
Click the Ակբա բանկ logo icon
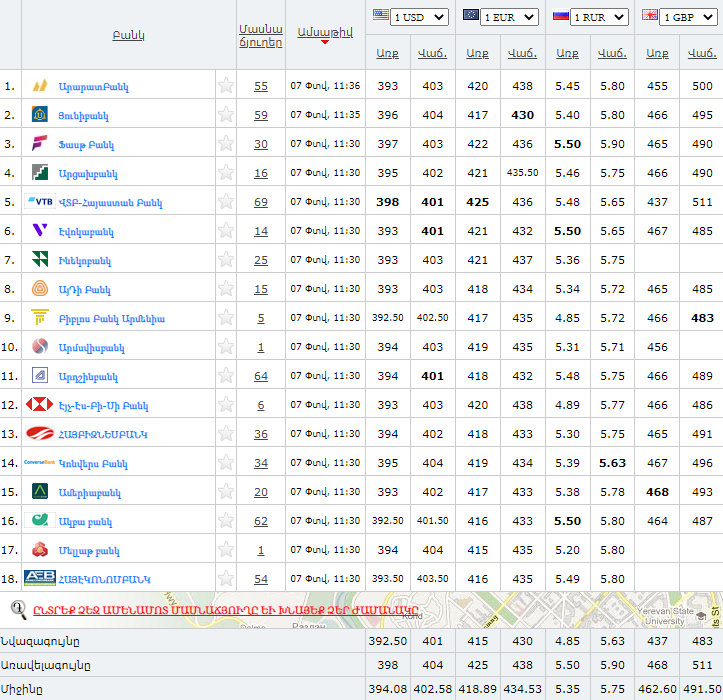40,520
